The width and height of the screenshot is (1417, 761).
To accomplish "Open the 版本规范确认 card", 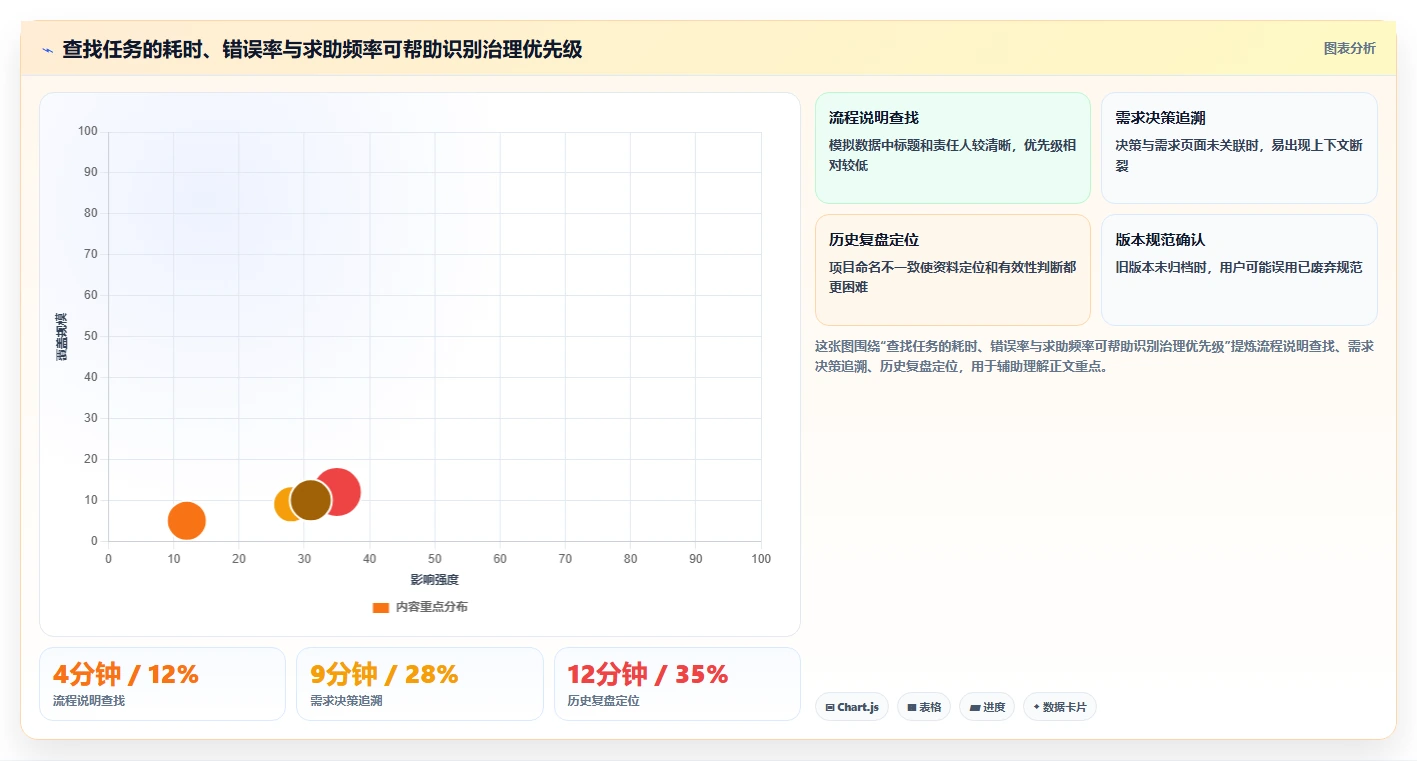I will coord(1239,270).
